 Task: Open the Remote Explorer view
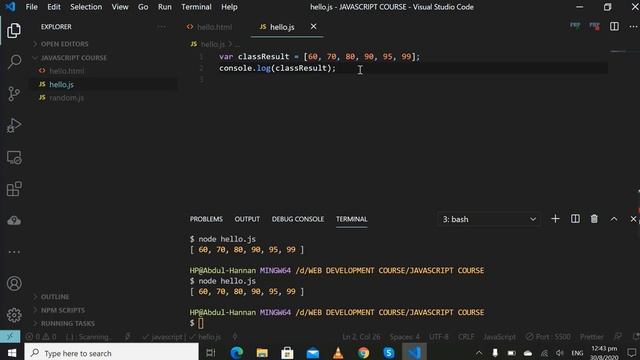[x=14, y=158]
